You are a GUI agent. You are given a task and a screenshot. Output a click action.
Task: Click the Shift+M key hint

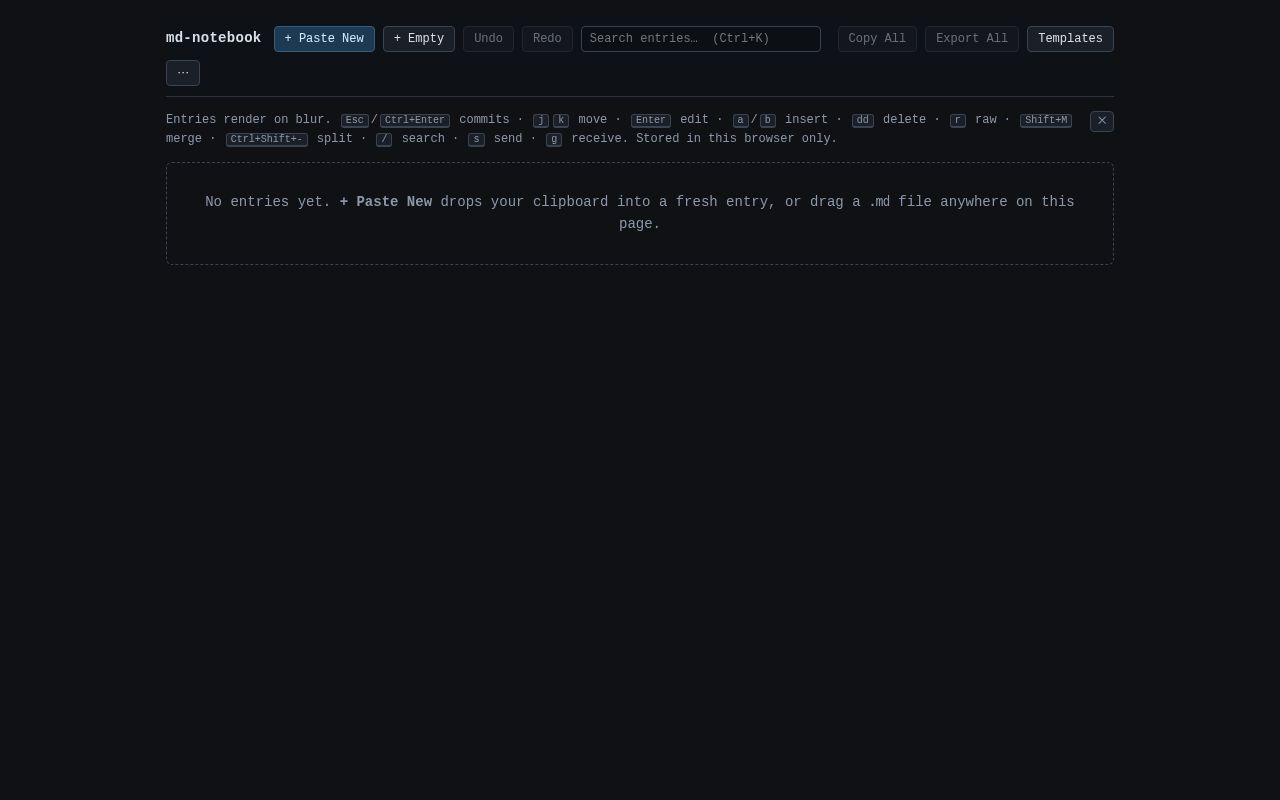1046,121
